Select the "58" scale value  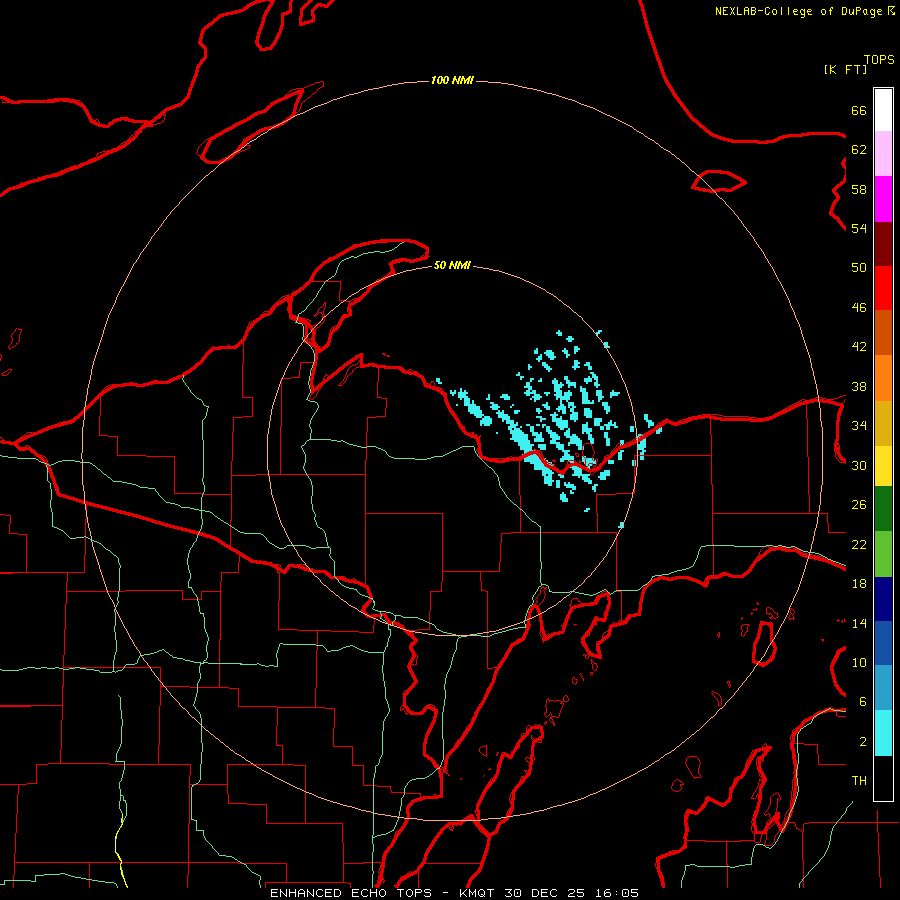point(859,189)
